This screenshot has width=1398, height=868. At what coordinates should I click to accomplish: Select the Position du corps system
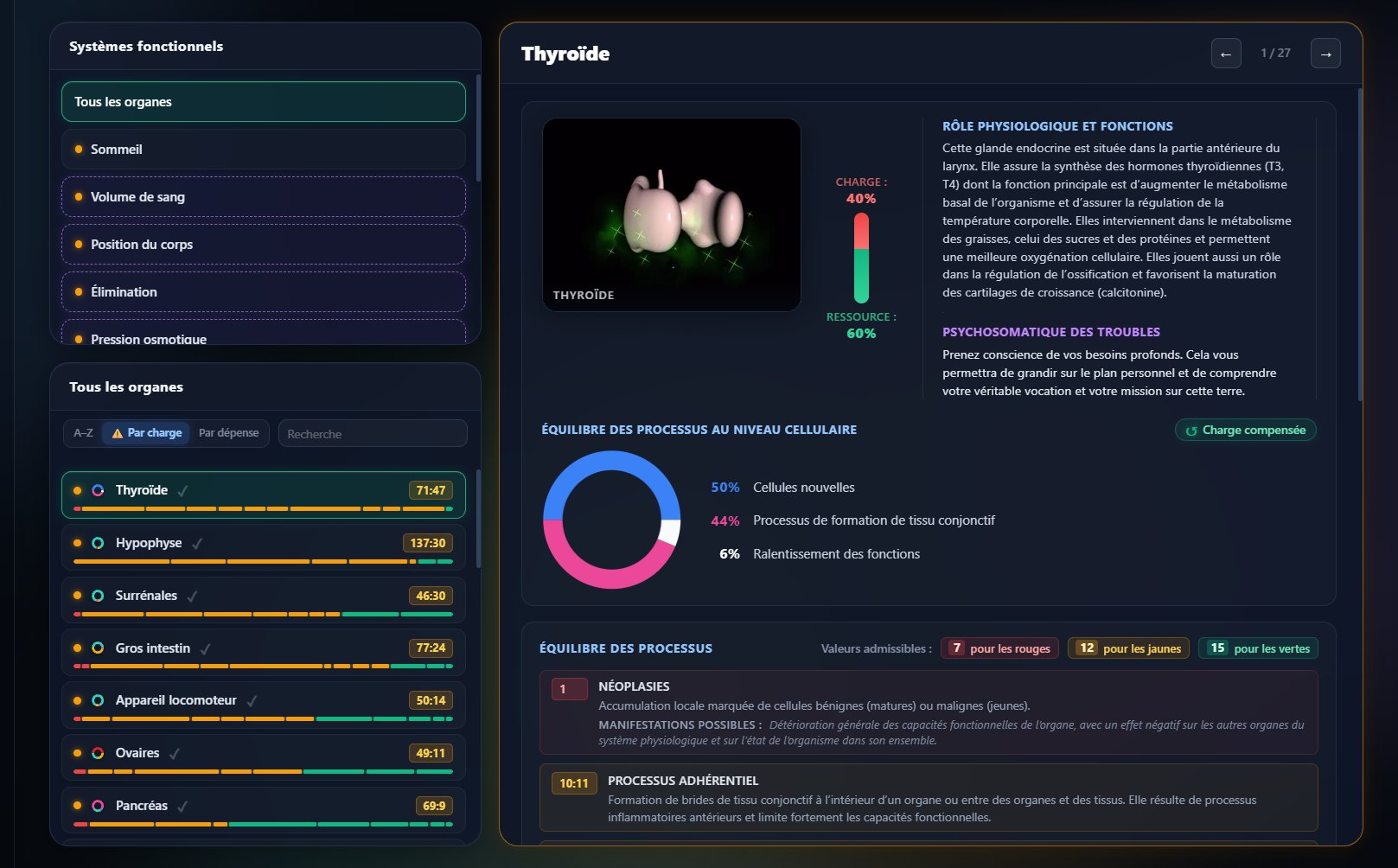(x=264, y=245)
